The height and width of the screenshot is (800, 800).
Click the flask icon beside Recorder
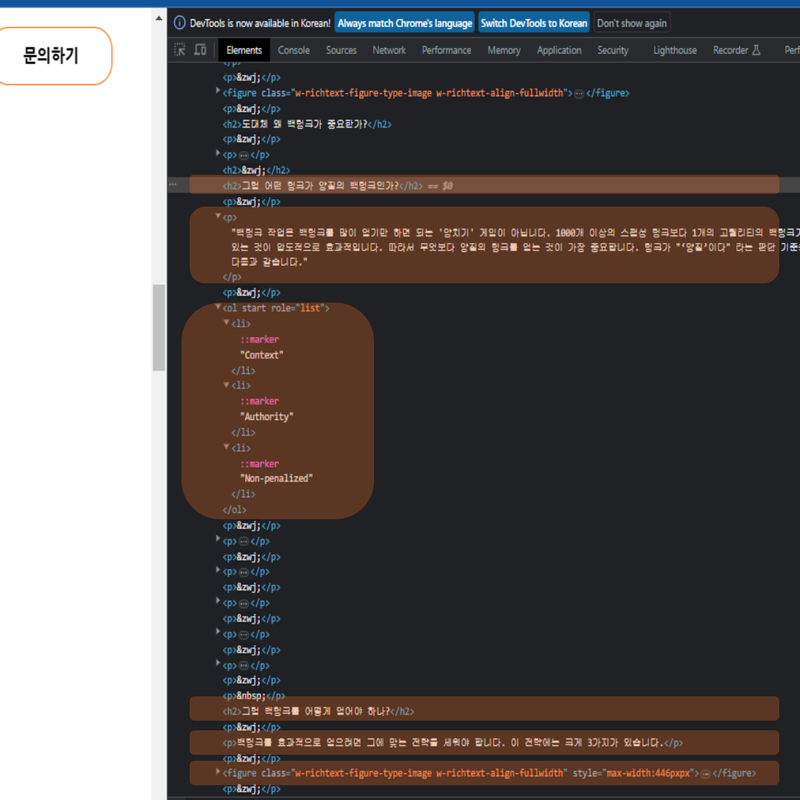(756, 50)
